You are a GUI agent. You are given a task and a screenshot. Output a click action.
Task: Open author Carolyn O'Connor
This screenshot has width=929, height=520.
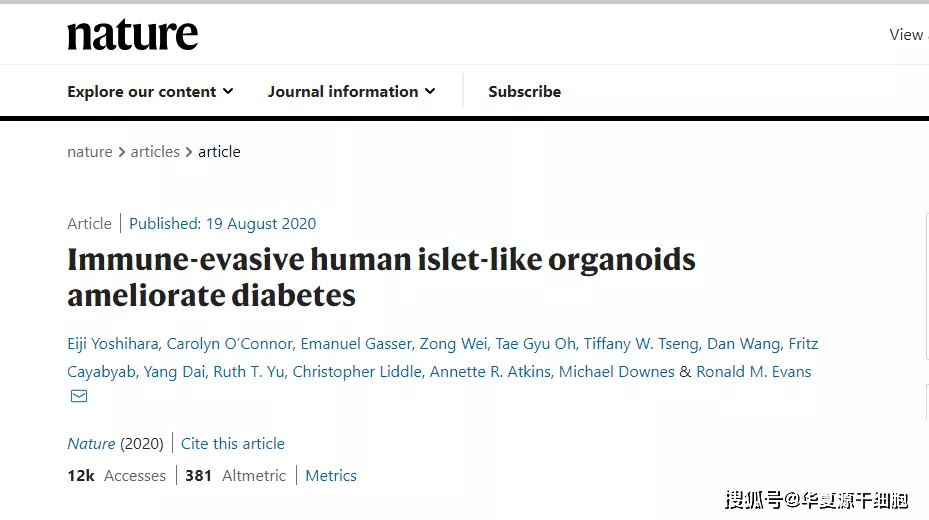[x=229, y=344]
